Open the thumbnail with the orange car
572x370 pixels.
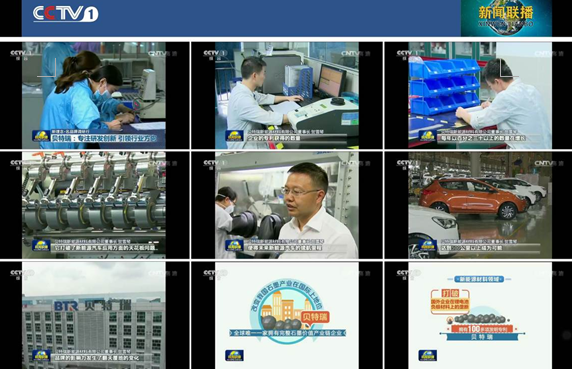(480, 205)
